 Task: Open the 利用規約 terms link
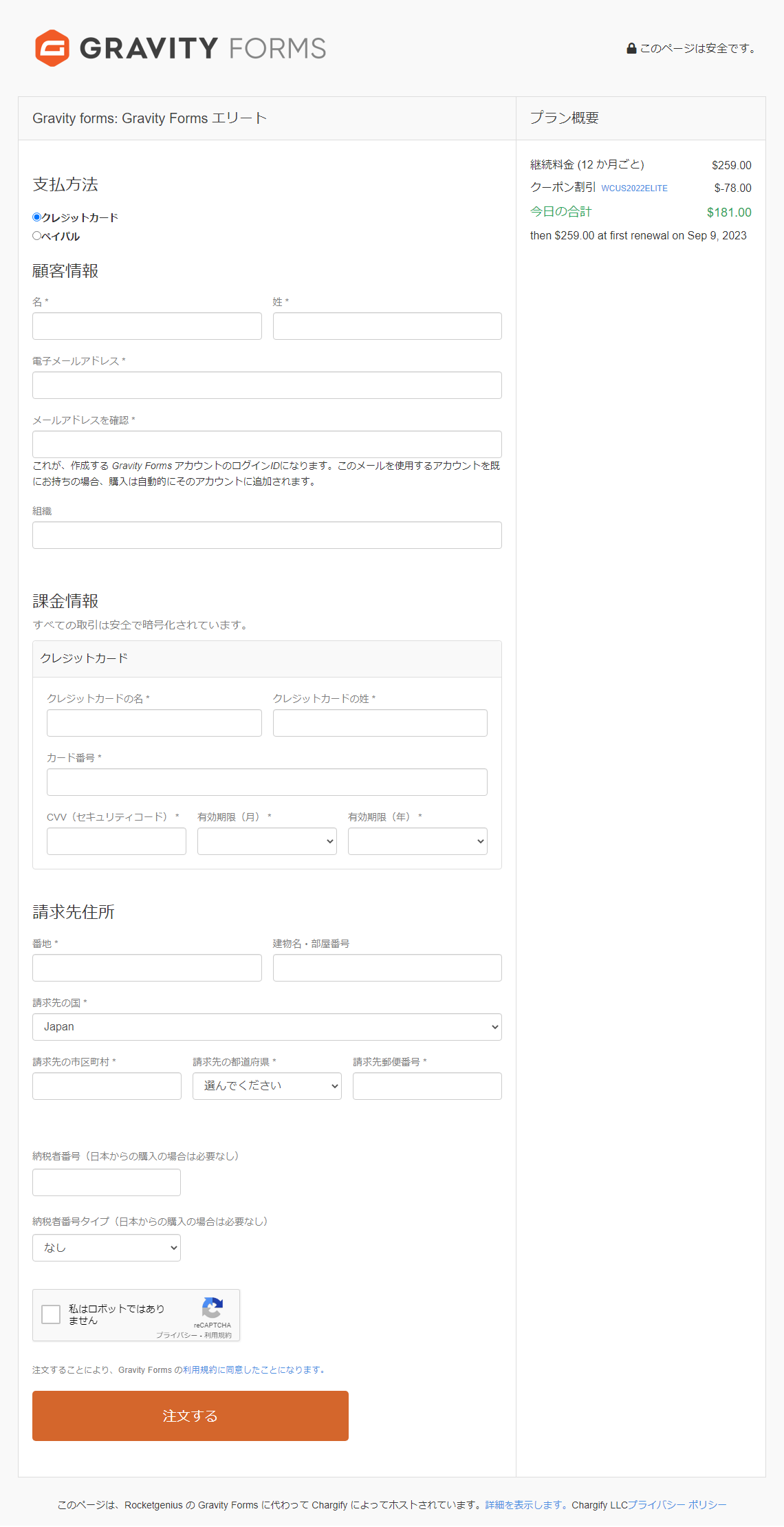[x=199, y=1370]
